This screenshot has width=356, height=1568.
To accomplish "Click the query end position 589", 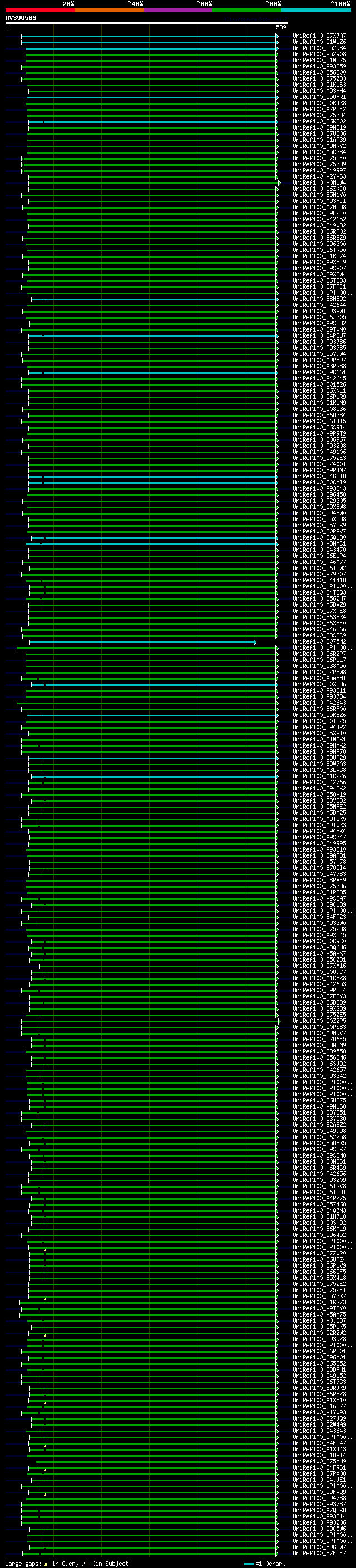I will 280,27.
